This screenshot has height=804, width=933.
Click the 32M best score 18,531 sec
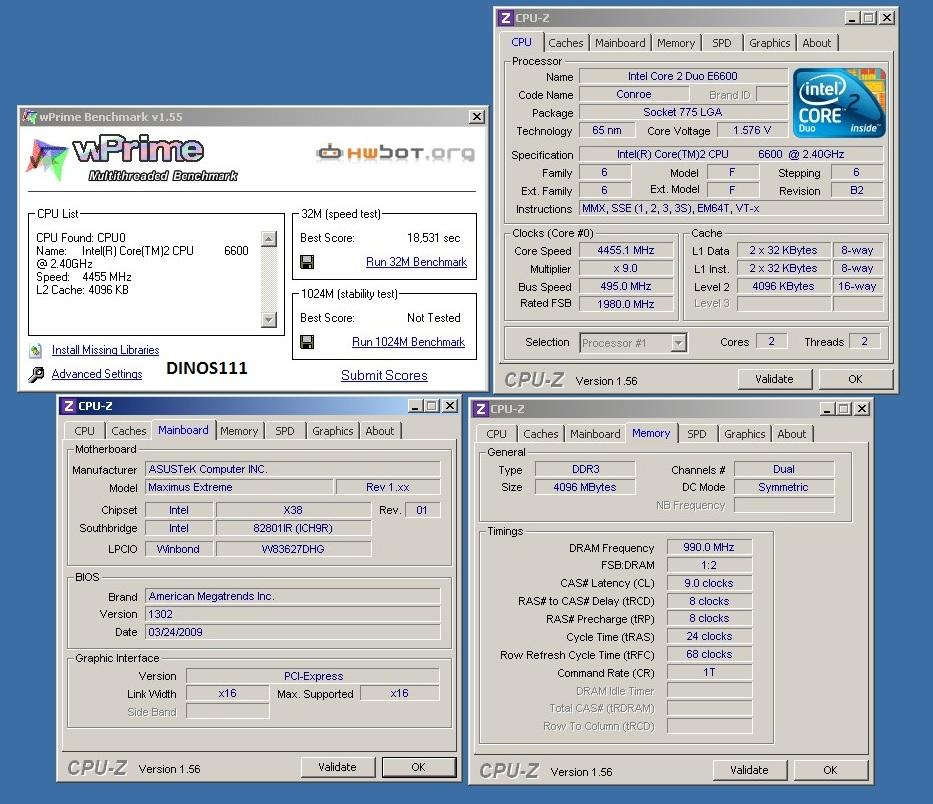click(434, 238)
